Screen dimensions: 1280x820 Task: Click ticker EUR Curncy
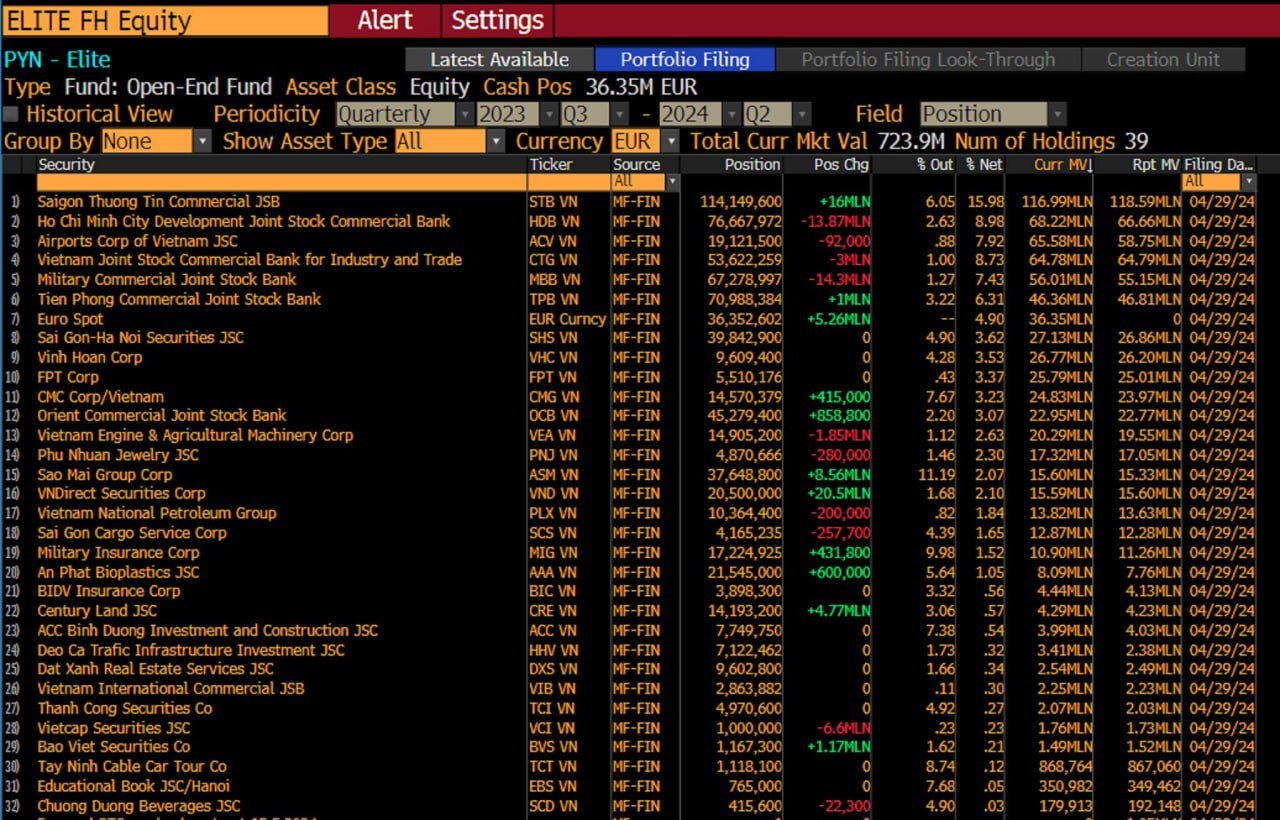click(x=567, y=319)
